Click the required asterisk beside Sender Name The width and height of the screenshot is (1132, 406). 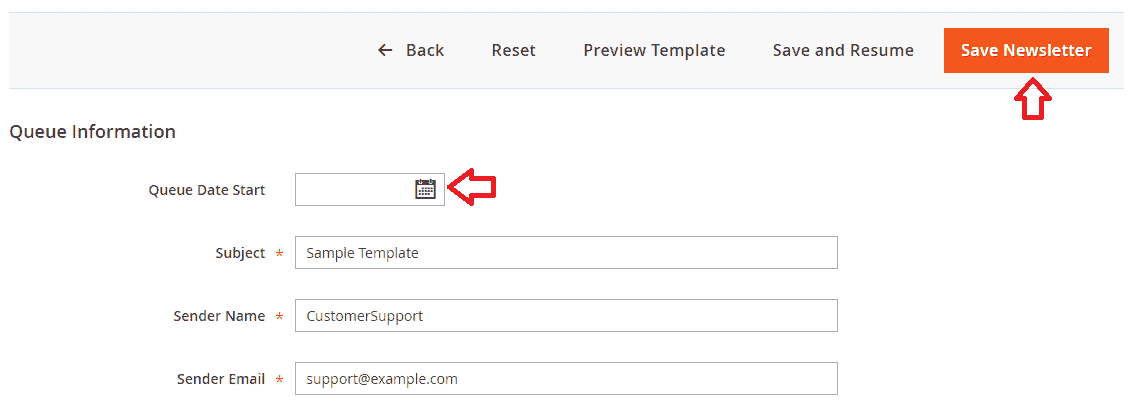point(279,316)
